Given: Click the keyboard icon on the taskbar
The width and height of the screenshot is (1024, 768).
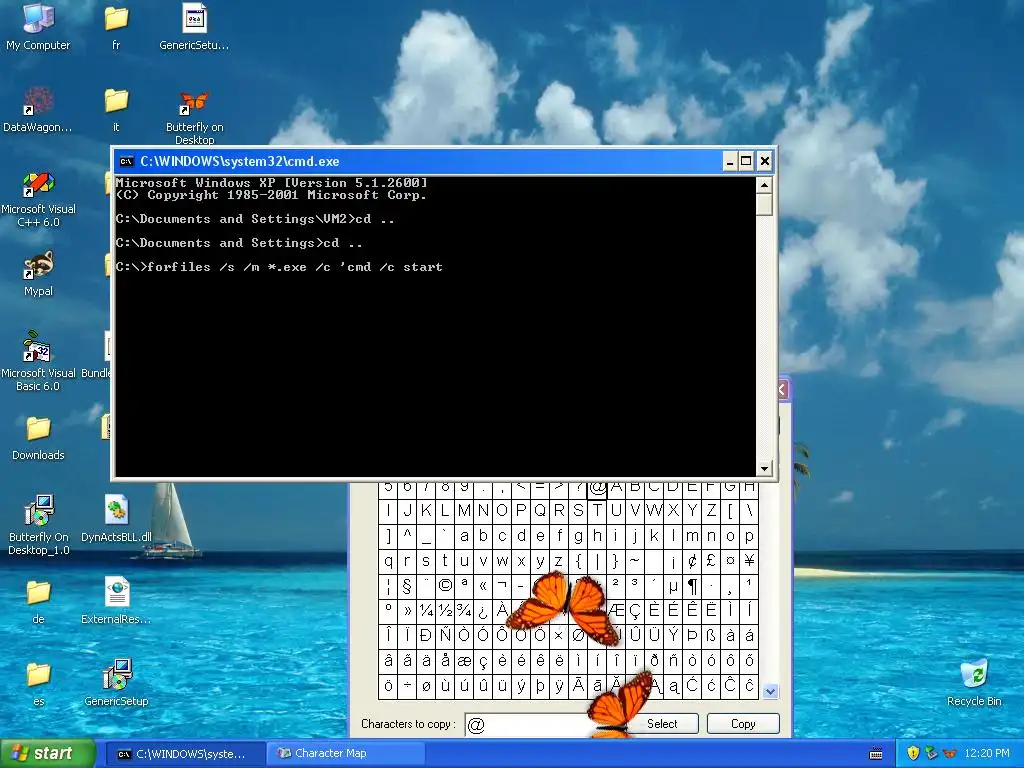Looking at the screenshot, I should click(x=876, y=754).
